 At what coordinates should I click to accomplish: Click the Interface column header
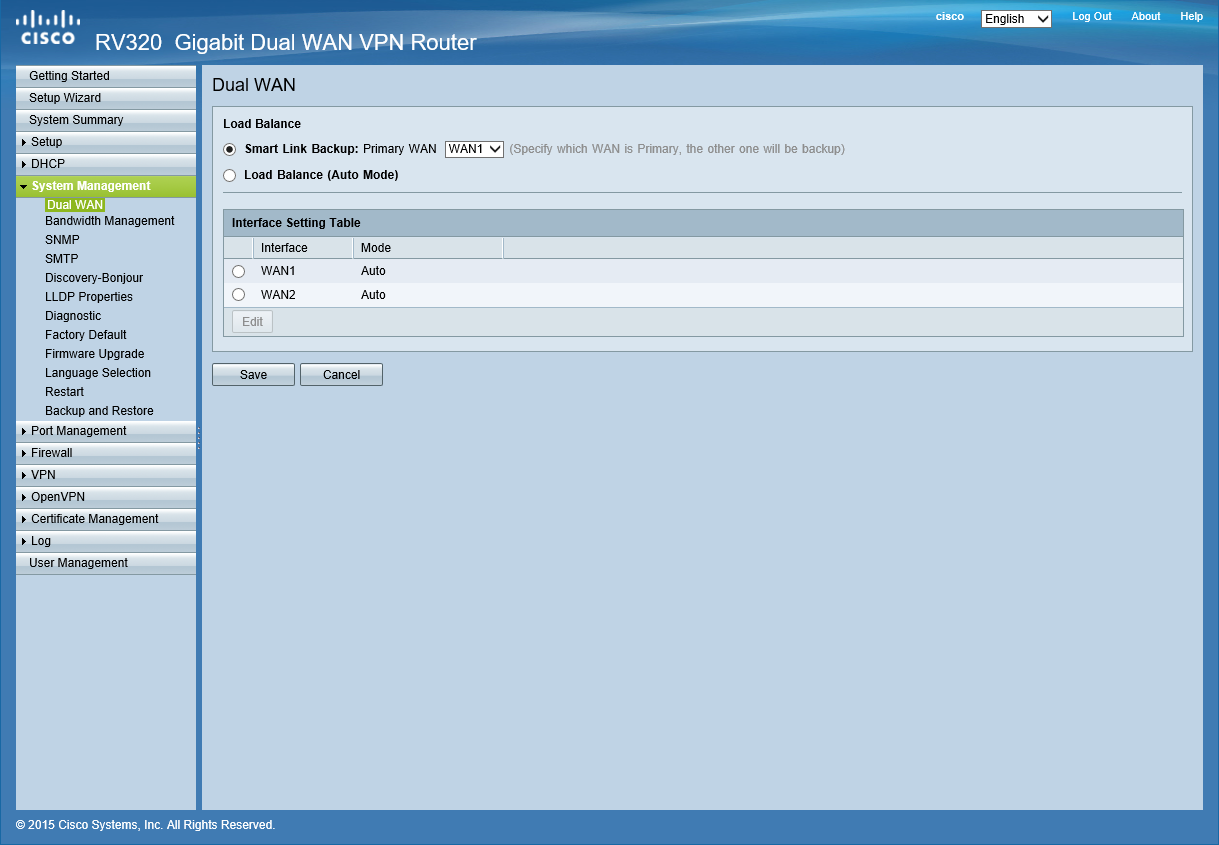click(x=302, y=248)
